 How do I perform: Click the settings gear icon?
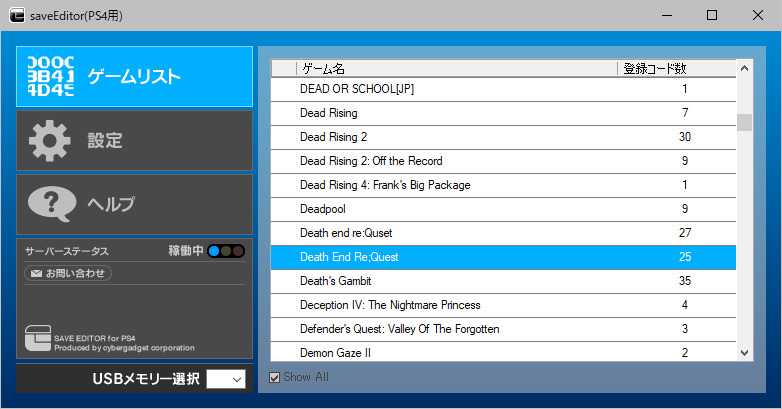coord(50,141)
